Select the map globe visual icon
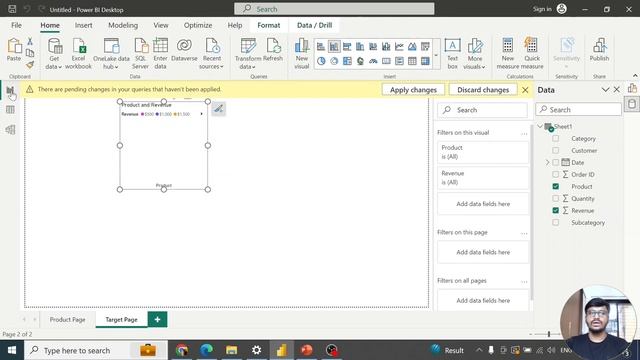 pyautogui.click(x=360, y=61)
